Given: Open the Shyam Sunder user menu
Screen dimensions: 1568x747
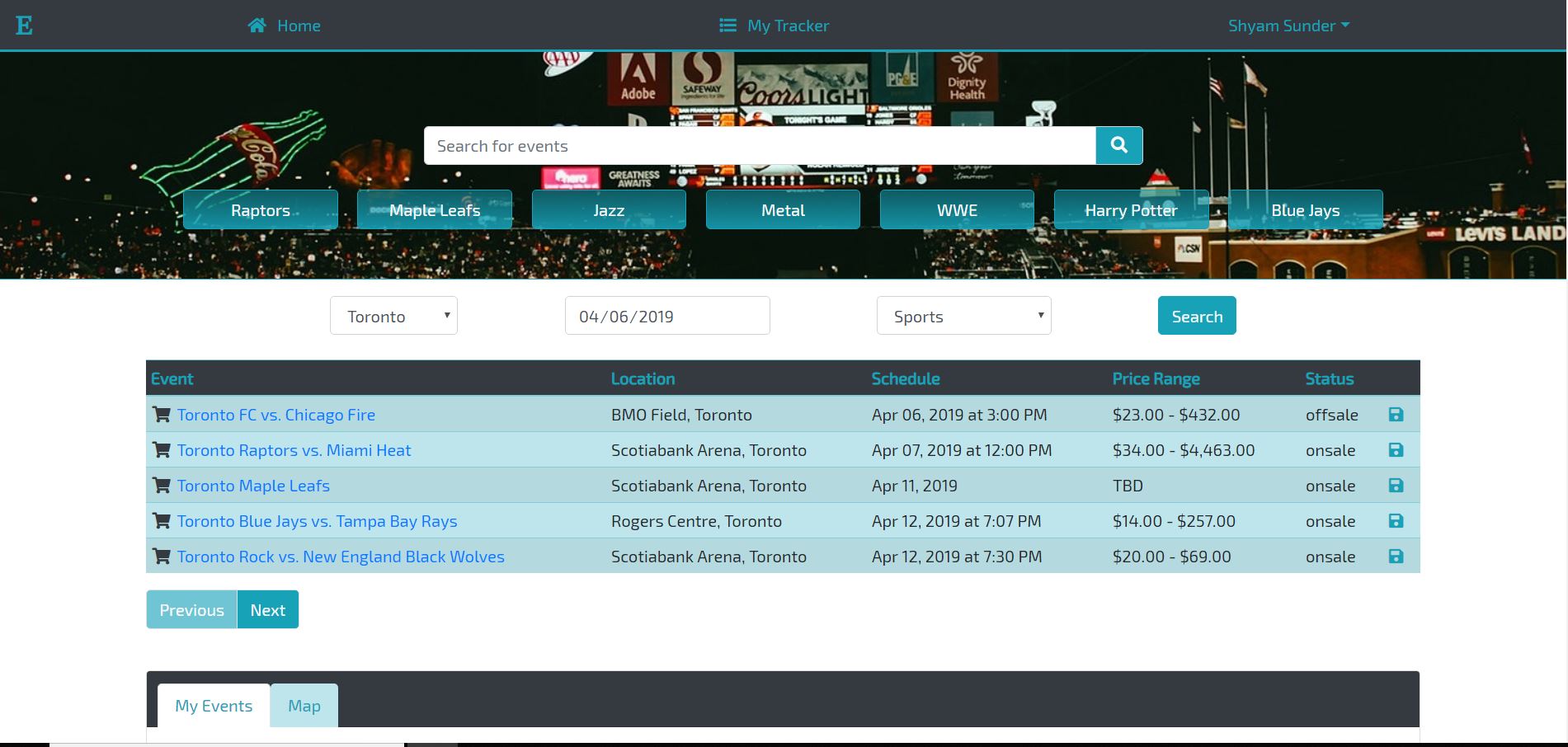Looking at the screenshot, I should (x=1288, y=26).
